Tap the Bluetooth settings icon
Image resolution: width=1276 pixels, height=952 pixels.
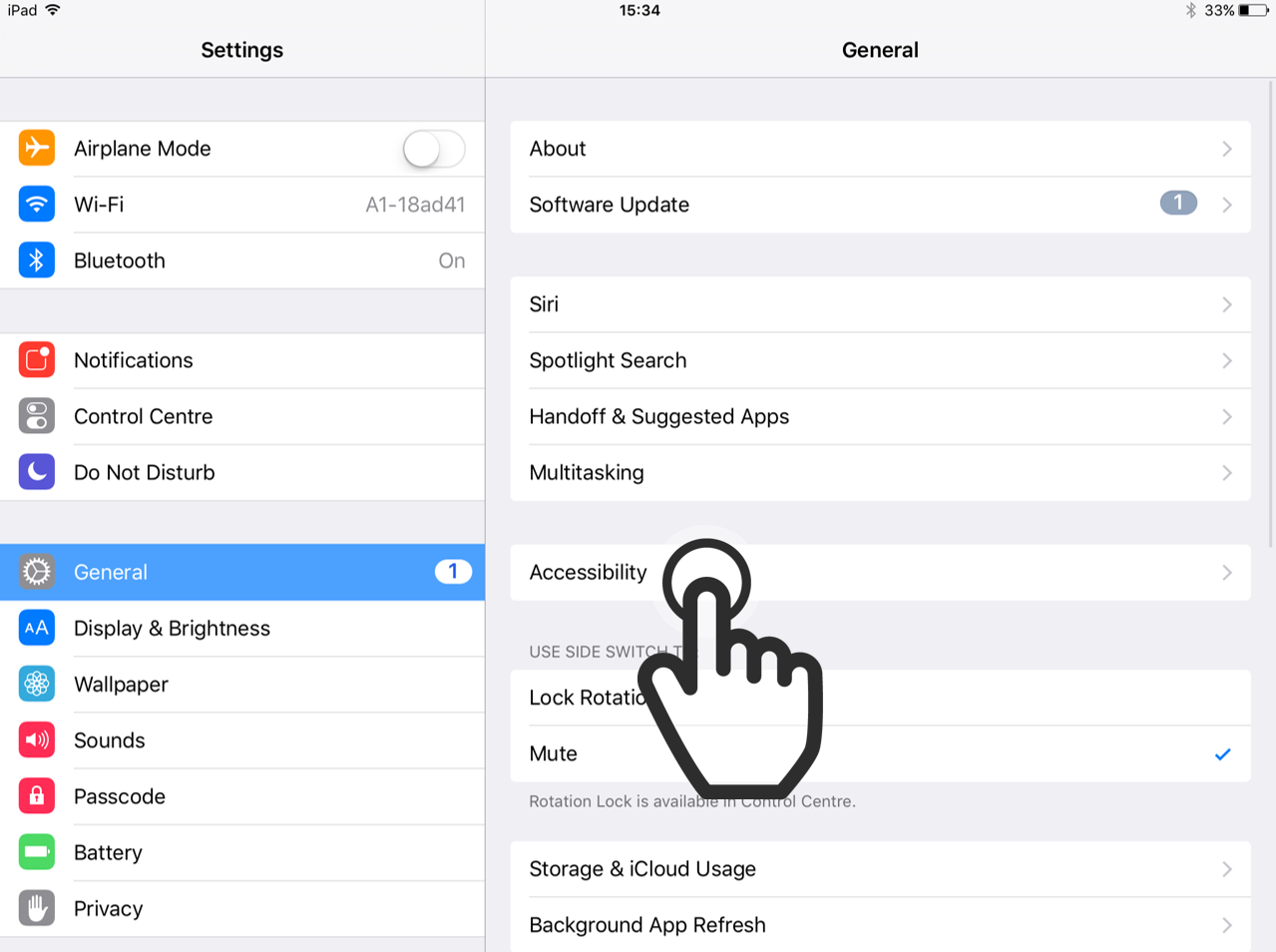37,260
